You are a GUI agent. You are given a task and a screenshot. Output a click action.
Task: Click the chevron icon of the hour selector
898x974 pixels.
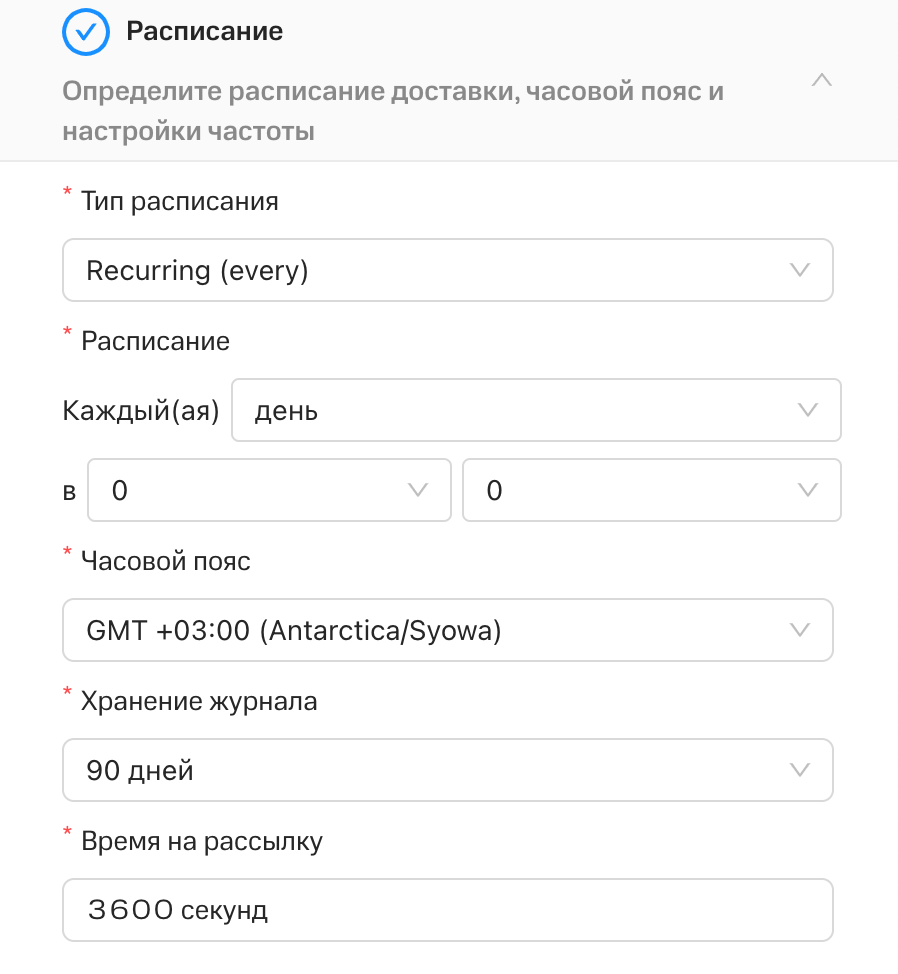click(x=418, y=490)
